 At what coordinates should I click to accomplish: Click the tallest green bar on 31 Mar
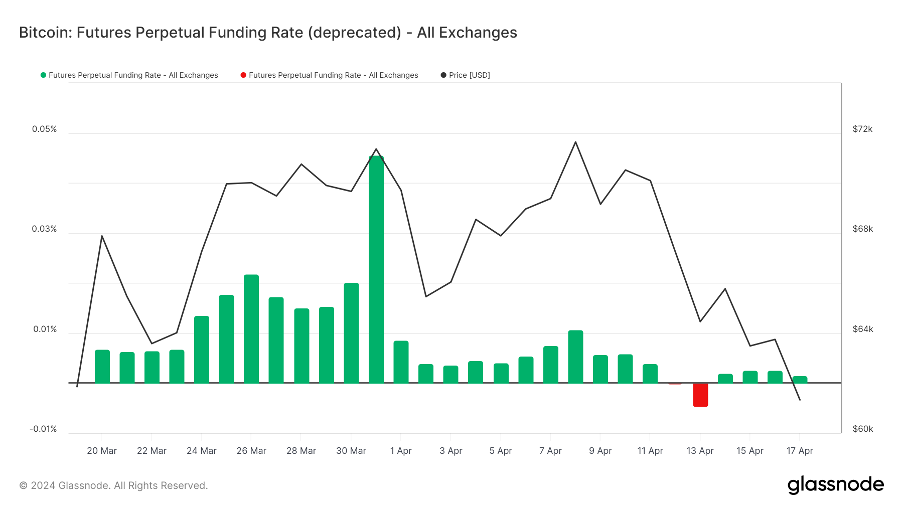tap(376, 269)
